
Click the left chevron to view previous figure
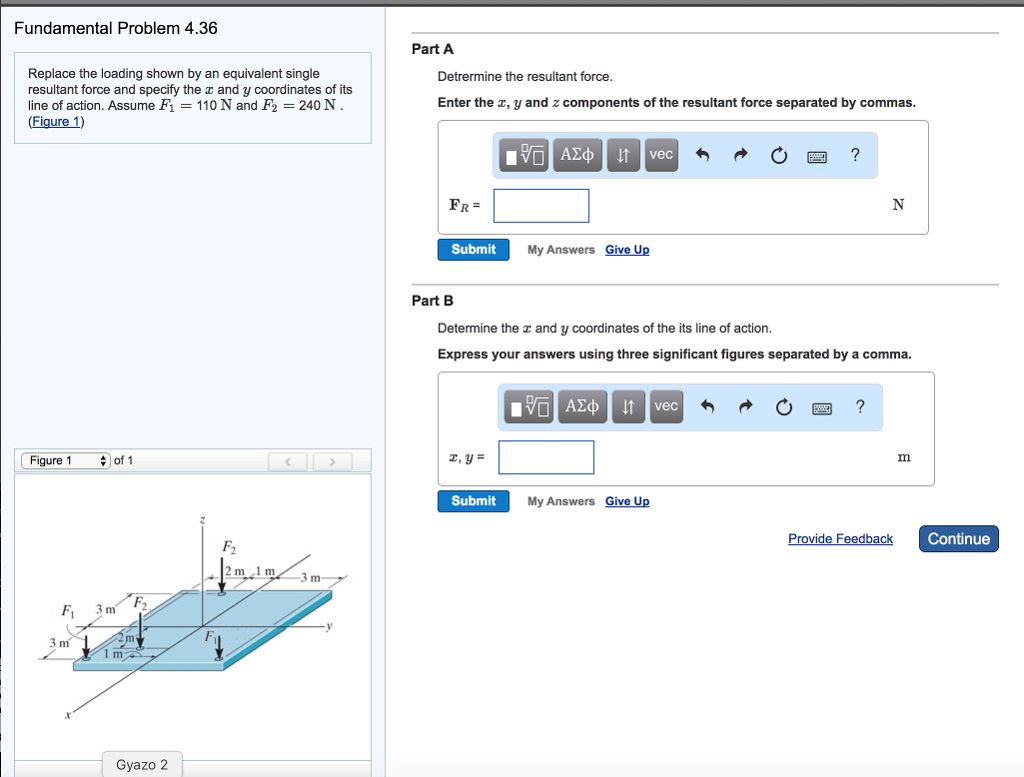pos(288,460)
